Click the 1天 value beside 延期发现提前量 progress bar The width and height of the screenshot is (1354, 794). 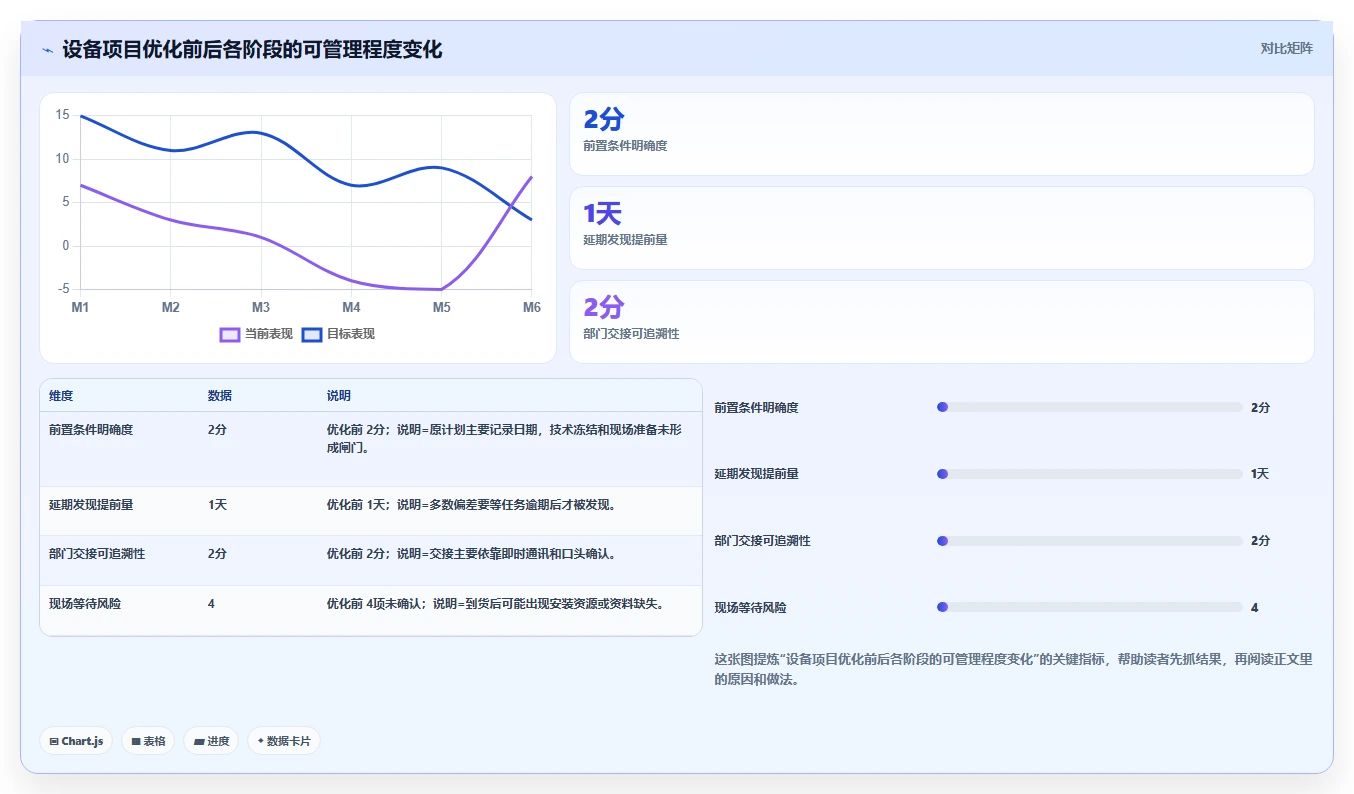[x=1260, y=474]
